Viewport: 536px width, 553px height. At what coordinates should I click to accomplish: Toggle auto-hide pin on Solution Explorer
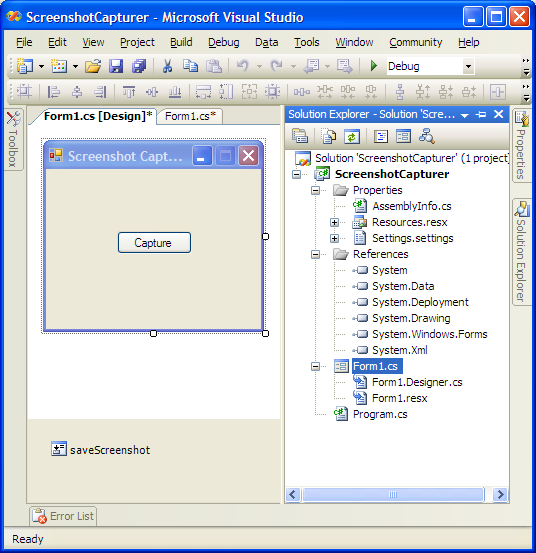point(481,114)
